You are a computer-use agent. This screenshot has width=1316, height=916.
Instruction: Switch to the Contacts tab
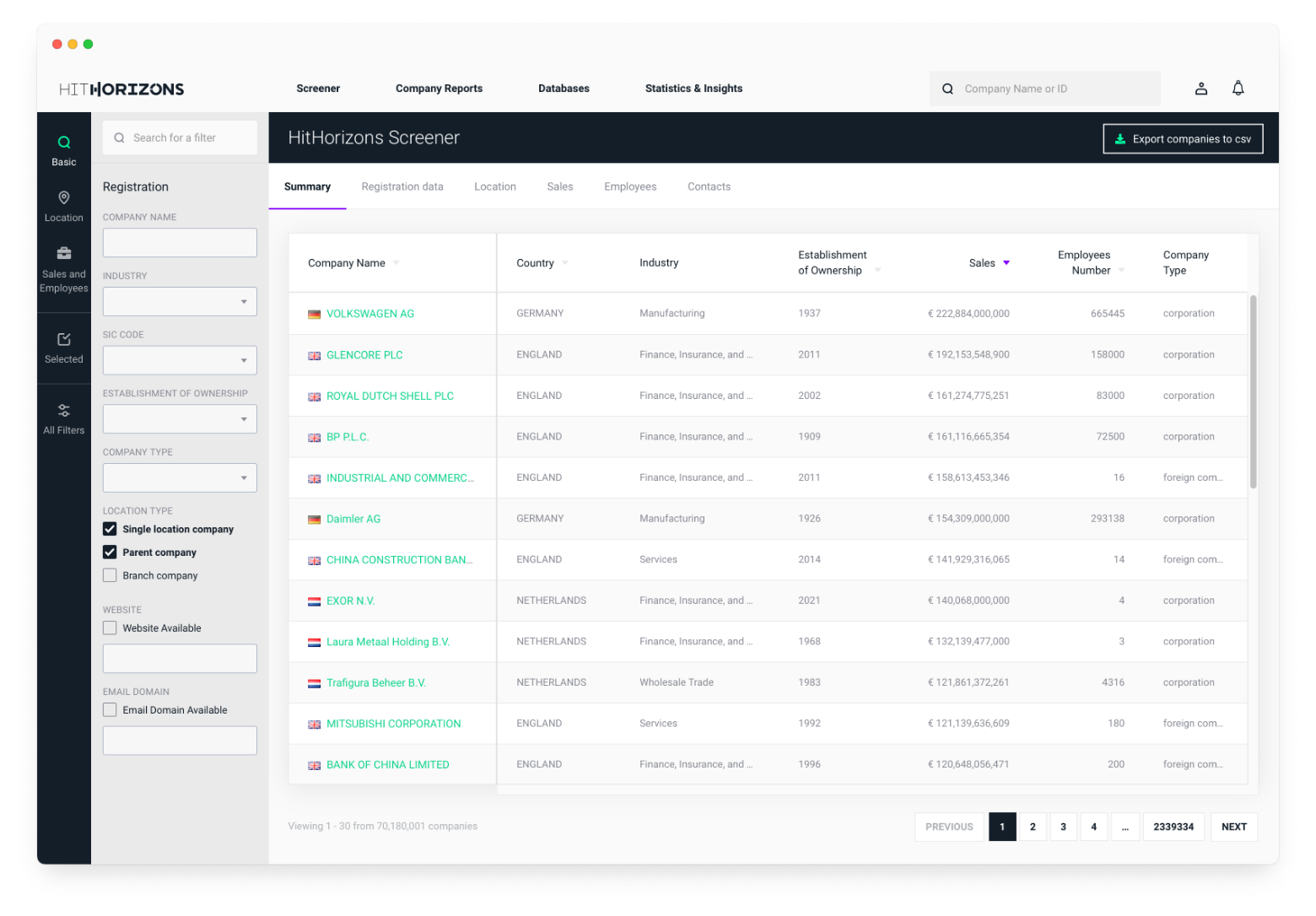(709, 187)
